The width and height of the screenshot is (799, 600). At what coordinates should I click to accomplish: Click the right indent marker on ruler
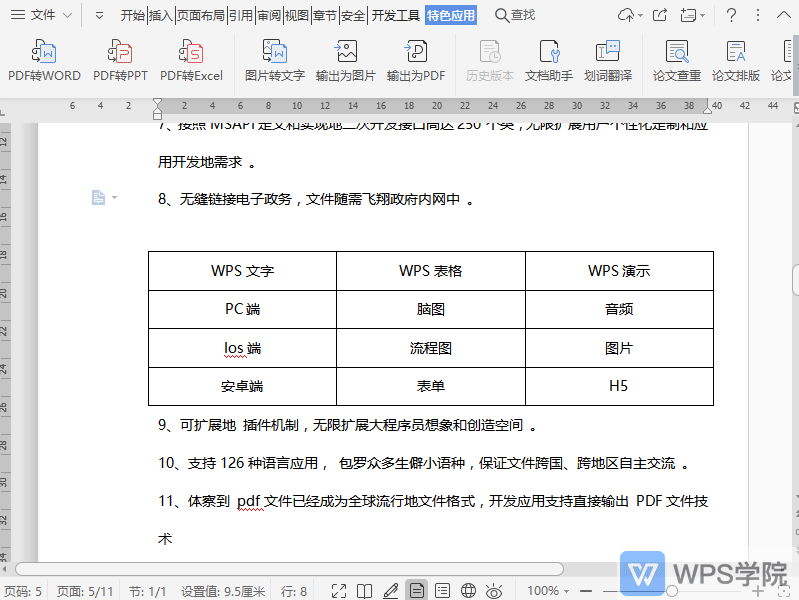pos(707,109)
